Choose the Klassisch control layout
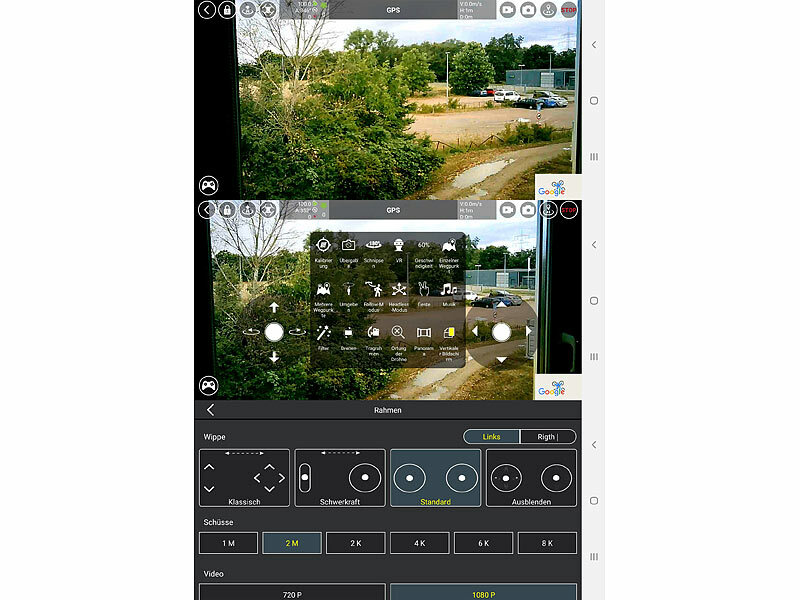 (x=244, y=477)
